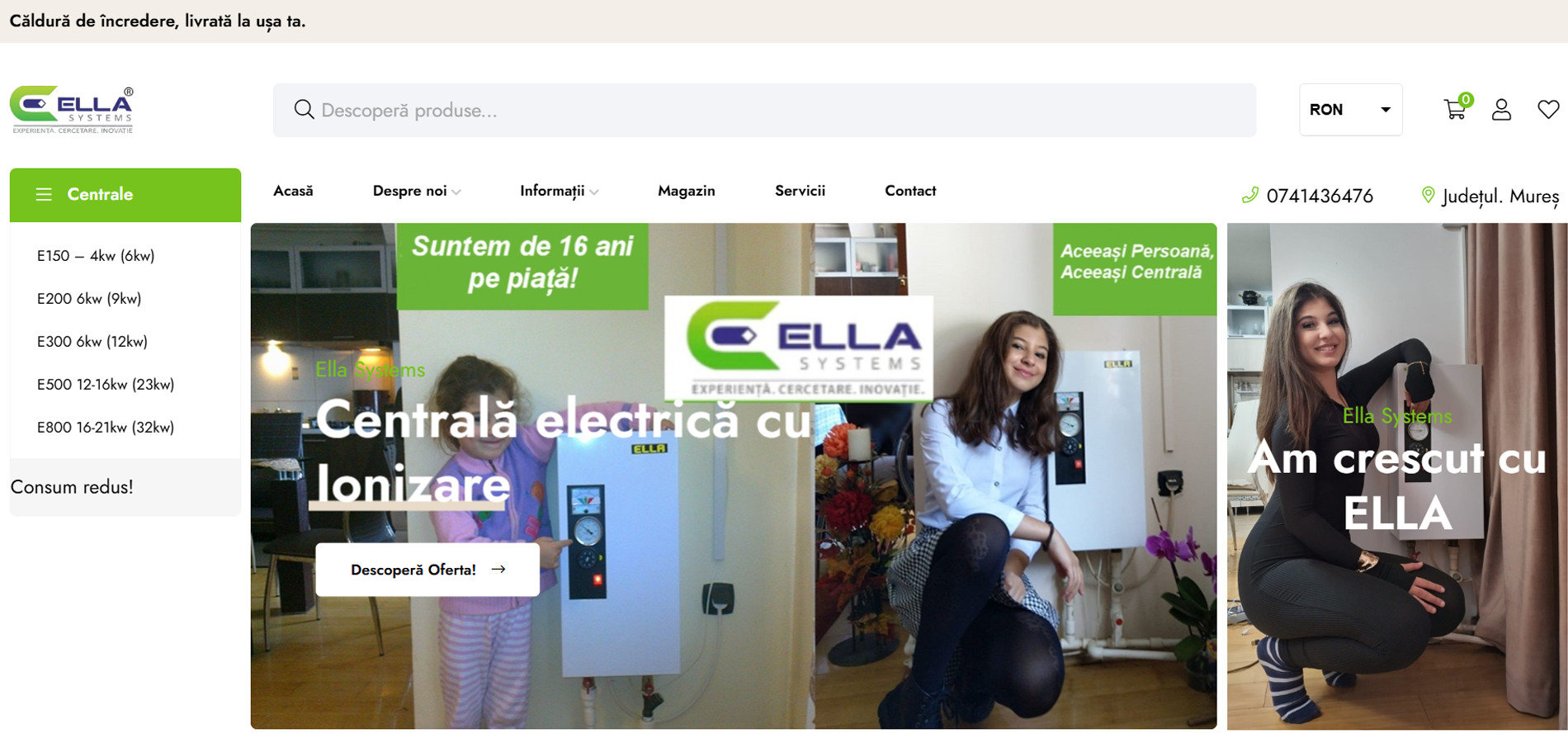The height and width of the screenshot is (743, 1568).
Task: Open the shopping cart icon
Action: [x=1455, y=109]
